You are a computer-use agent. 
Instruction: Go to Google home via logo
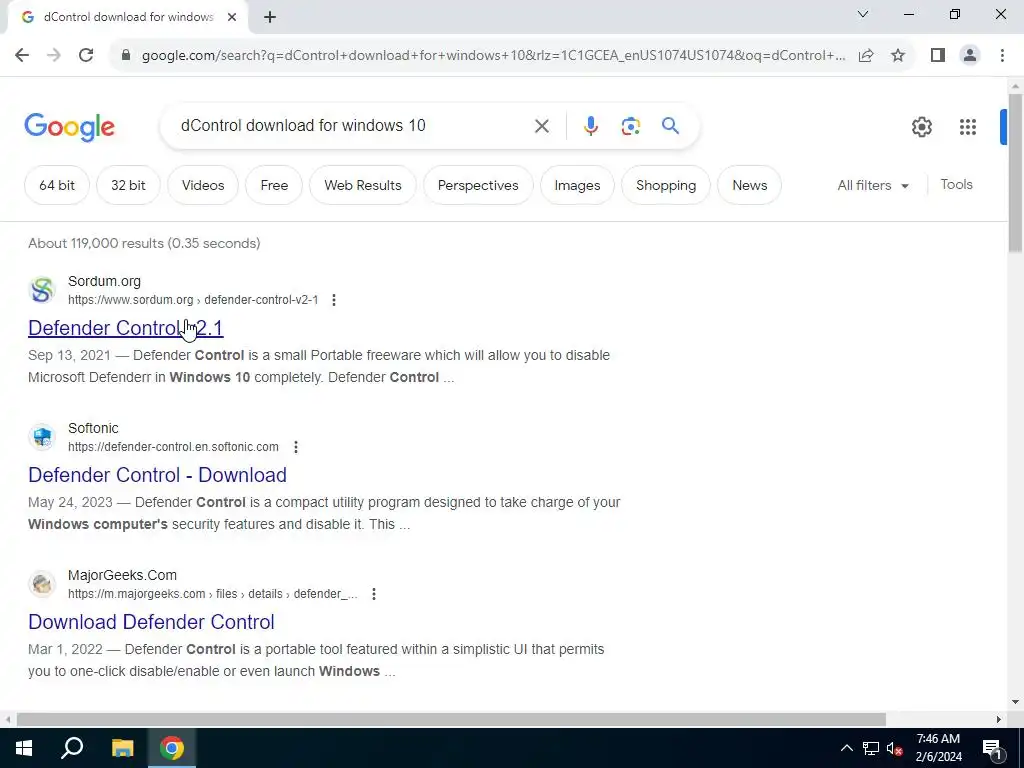coord(69,127)
